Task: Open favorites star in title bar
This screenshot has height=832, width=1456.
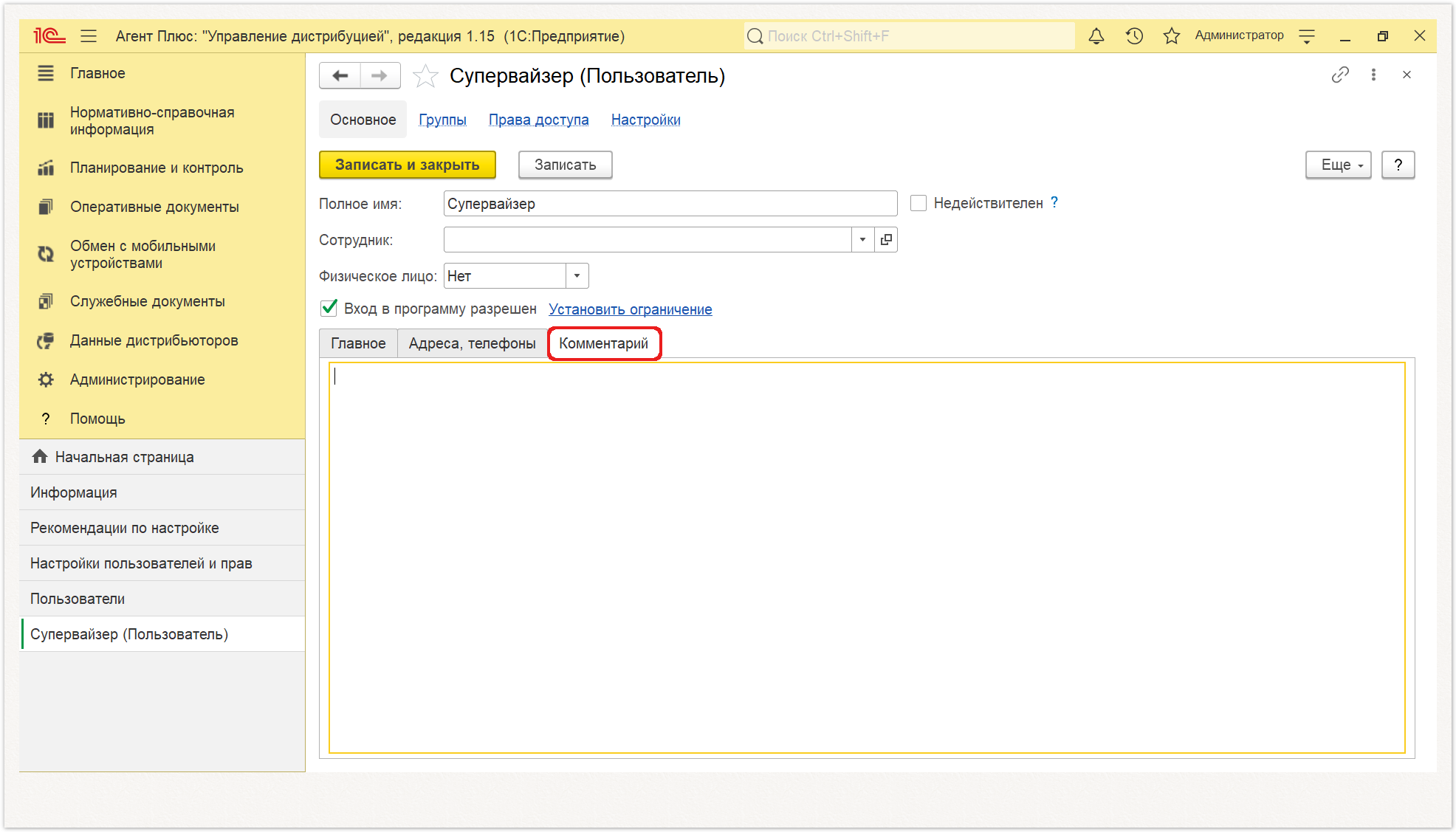Action: coord(1172,35)
